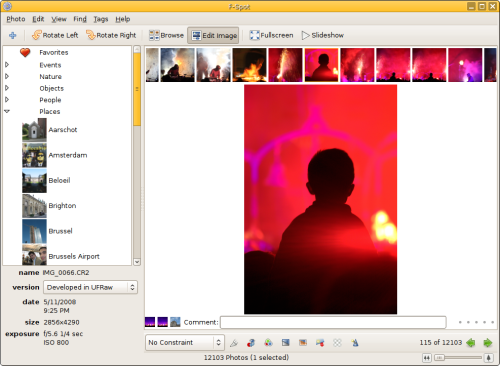Open the Tags menu
This screenshot has width=500, height=366.
(101, 19)
